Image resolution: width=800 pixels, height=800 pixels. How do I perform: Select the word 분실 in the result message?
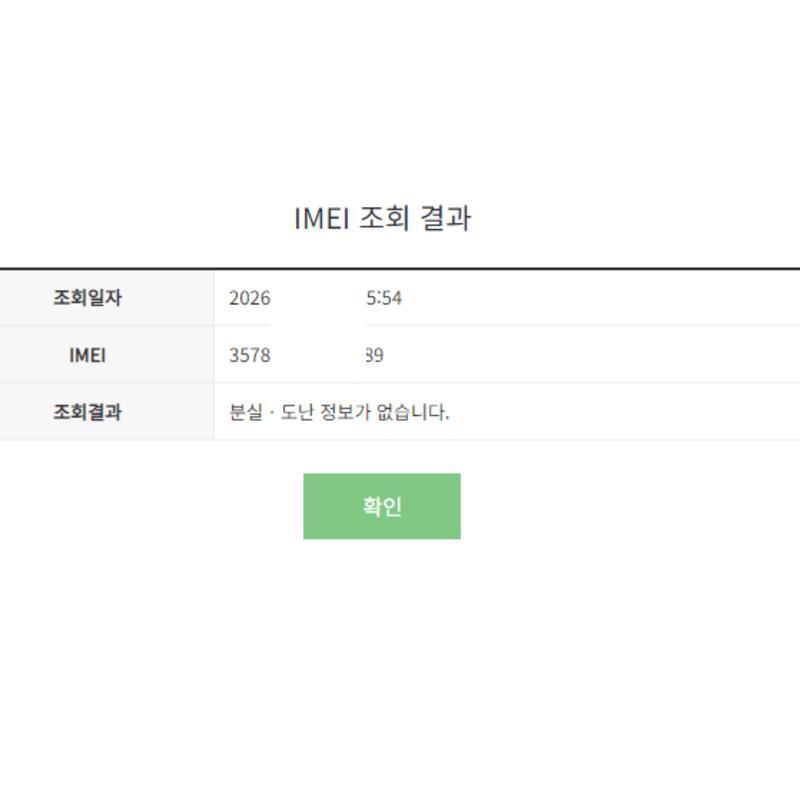click(246, 412)
